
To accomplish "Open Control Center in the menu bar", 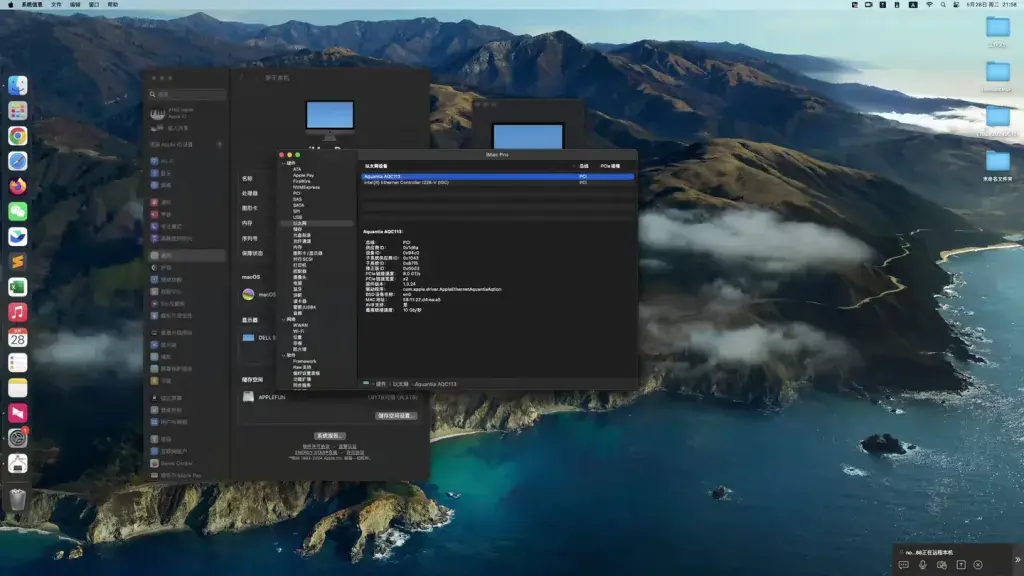I will 956,5.
